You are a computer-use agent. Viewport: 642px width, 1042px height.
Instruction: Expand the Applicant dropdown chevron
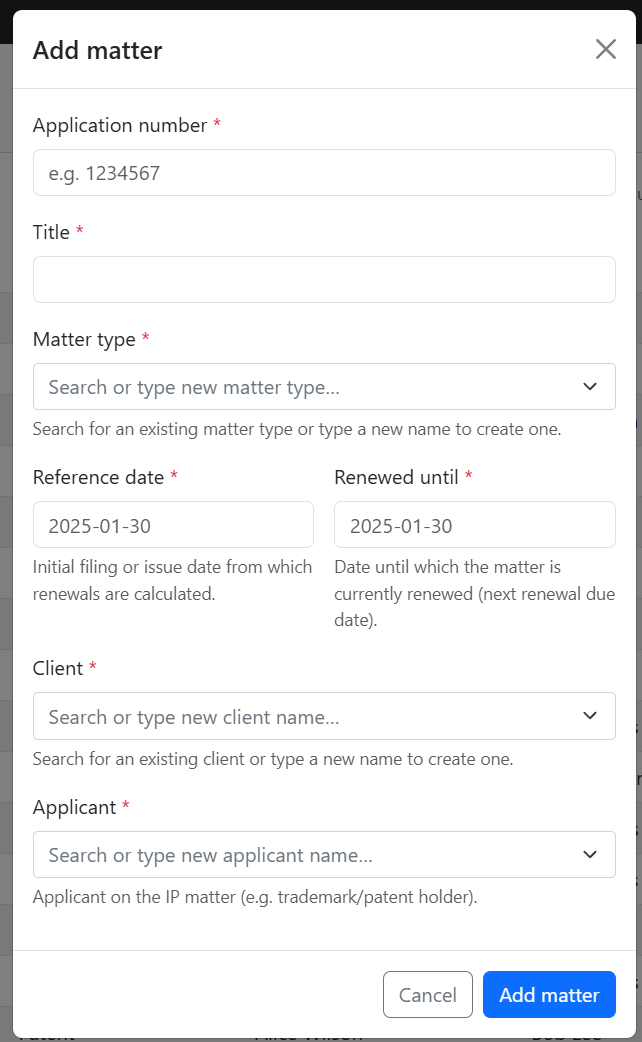[x=590, y=855]
